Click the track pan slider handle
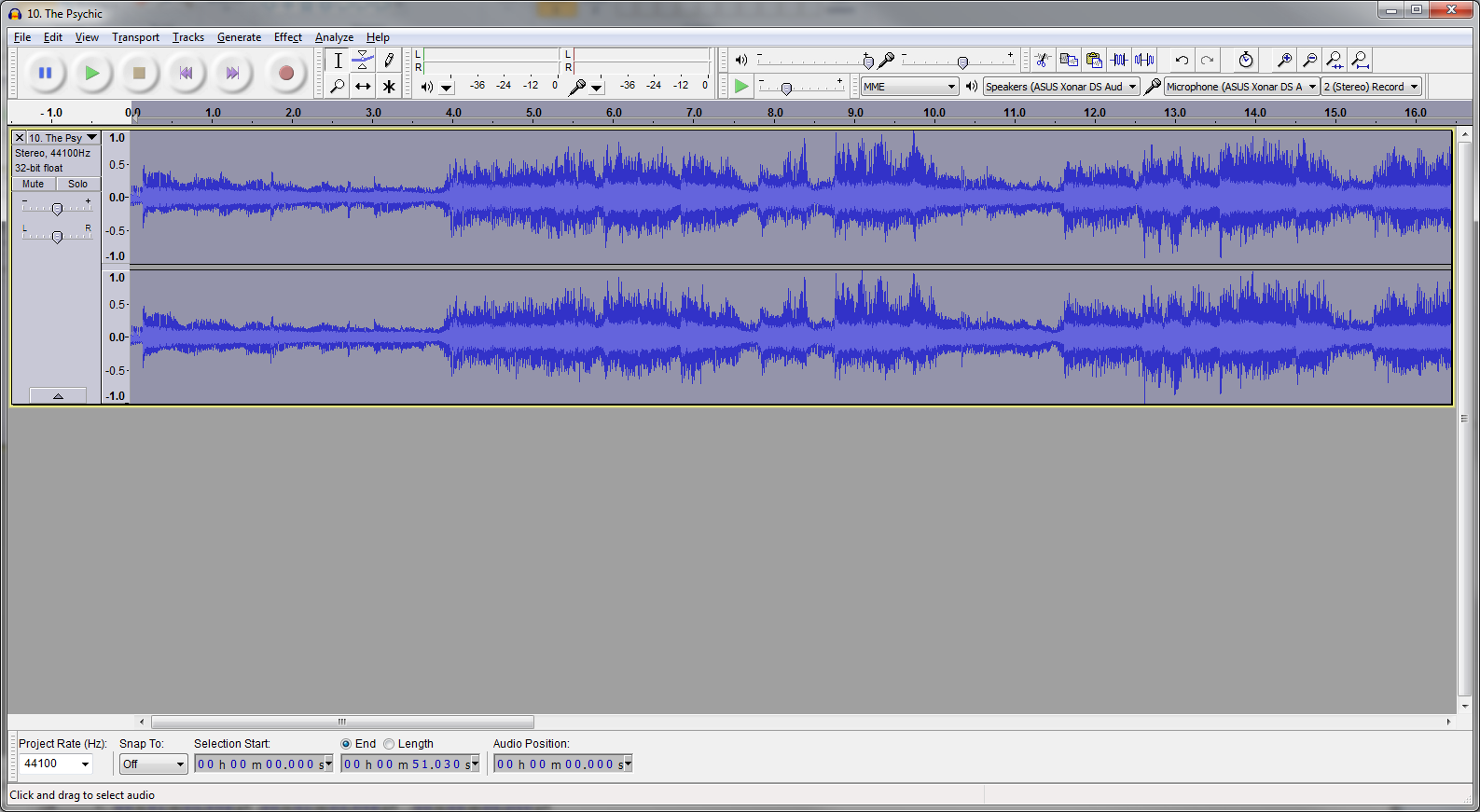The image size is (1480, 812). click(x=57, y=238)
